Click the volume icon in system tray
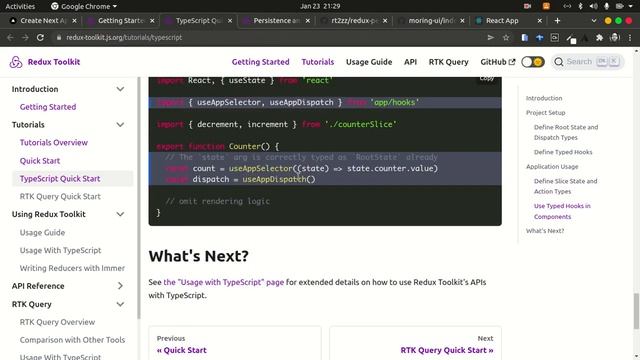 coord(593,6)
